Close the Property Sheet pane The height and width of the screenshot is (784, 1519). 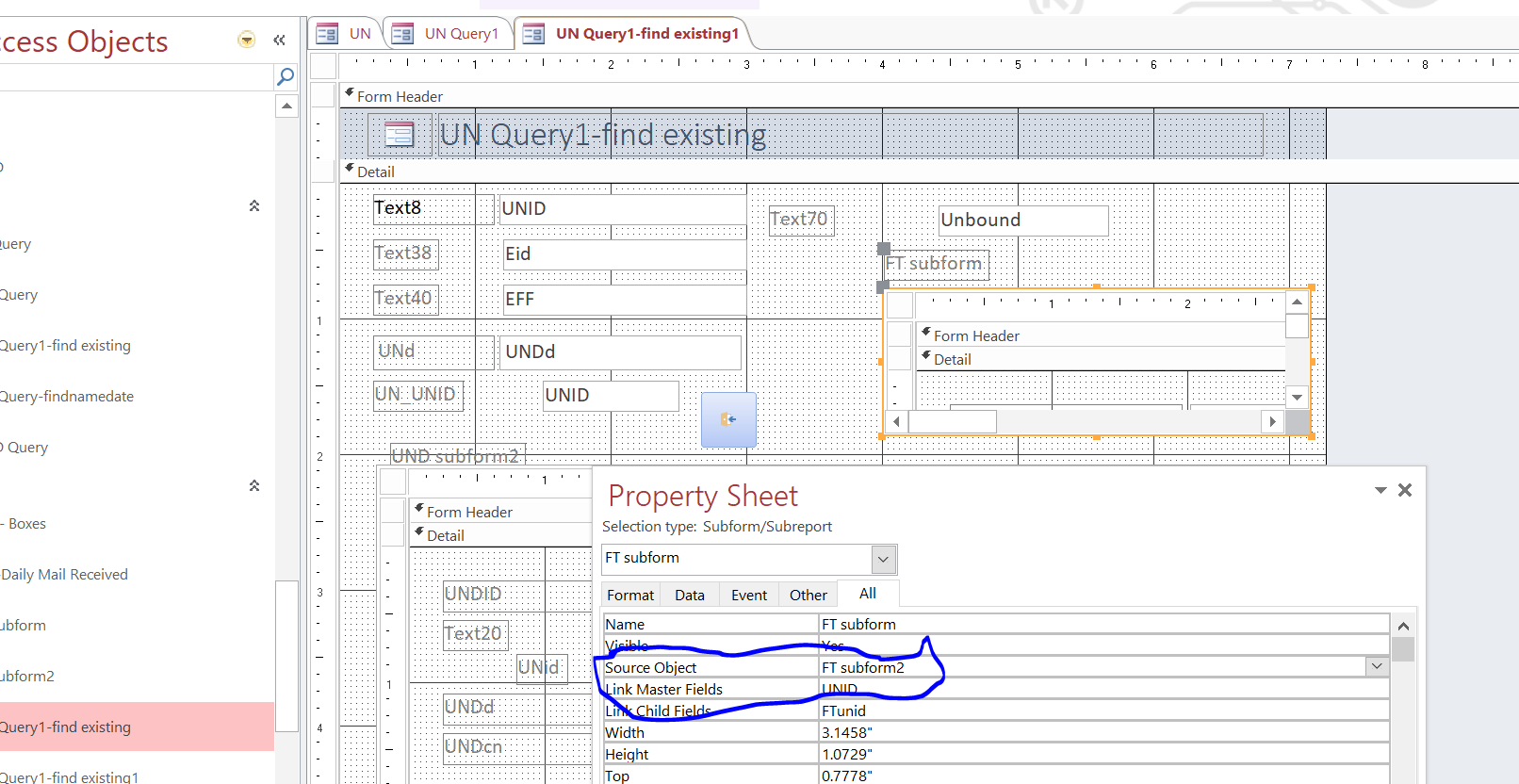pos(1405,490)
